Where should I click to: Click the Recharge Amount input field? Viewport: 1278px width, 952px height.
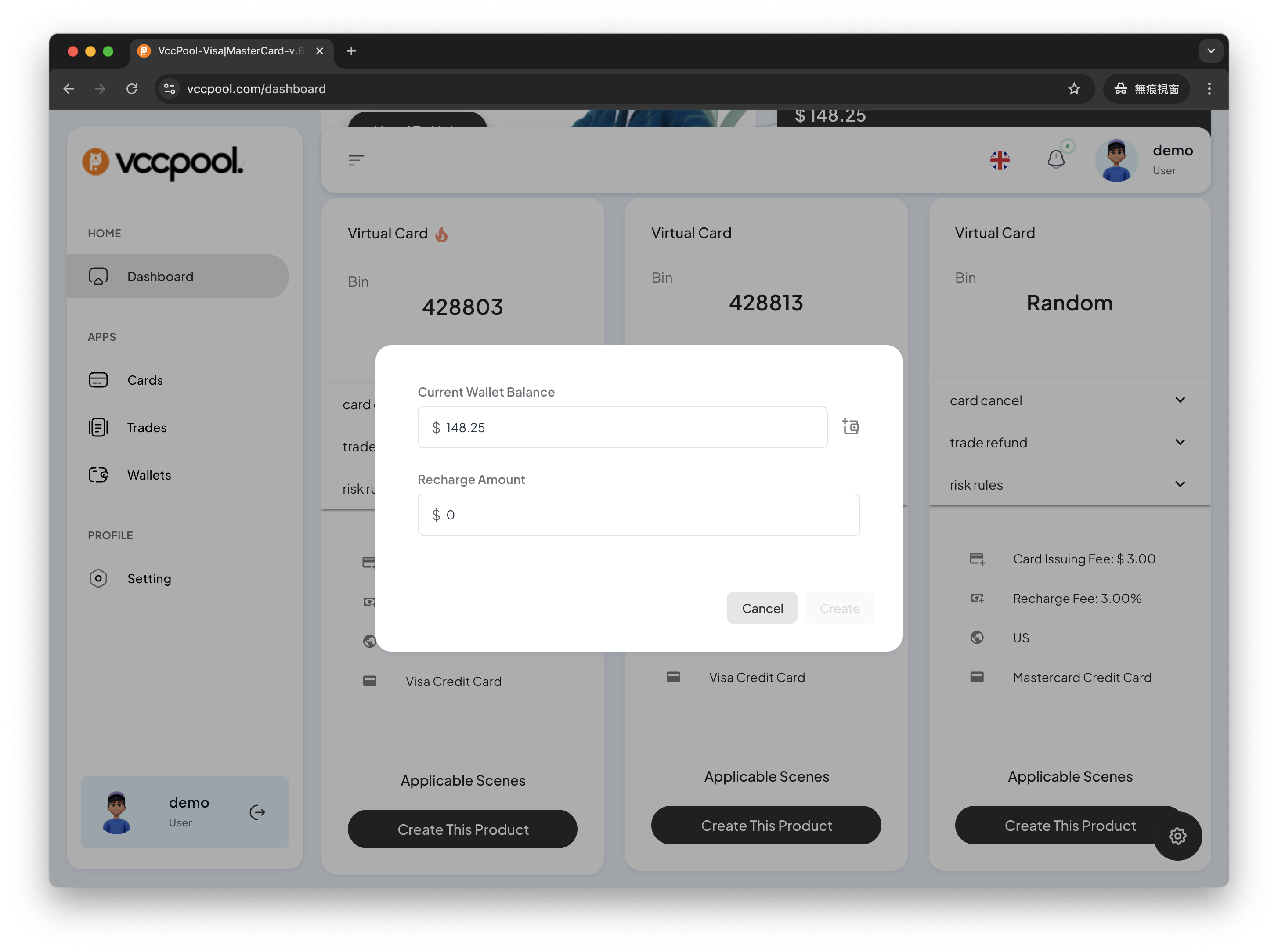coord(639,515)
